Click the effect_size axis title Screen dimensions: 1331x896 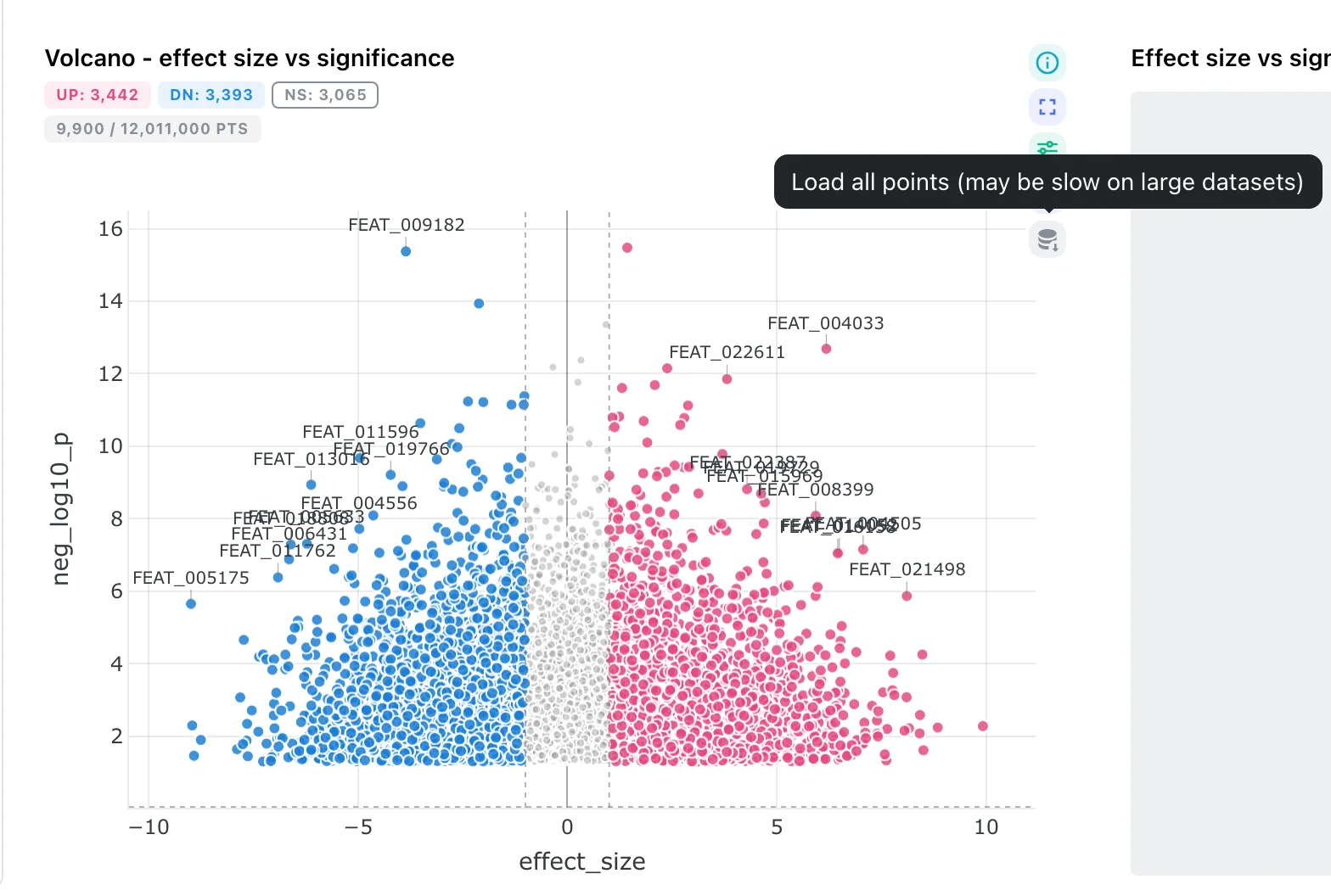pyautogui.click(x=582, y=862)
